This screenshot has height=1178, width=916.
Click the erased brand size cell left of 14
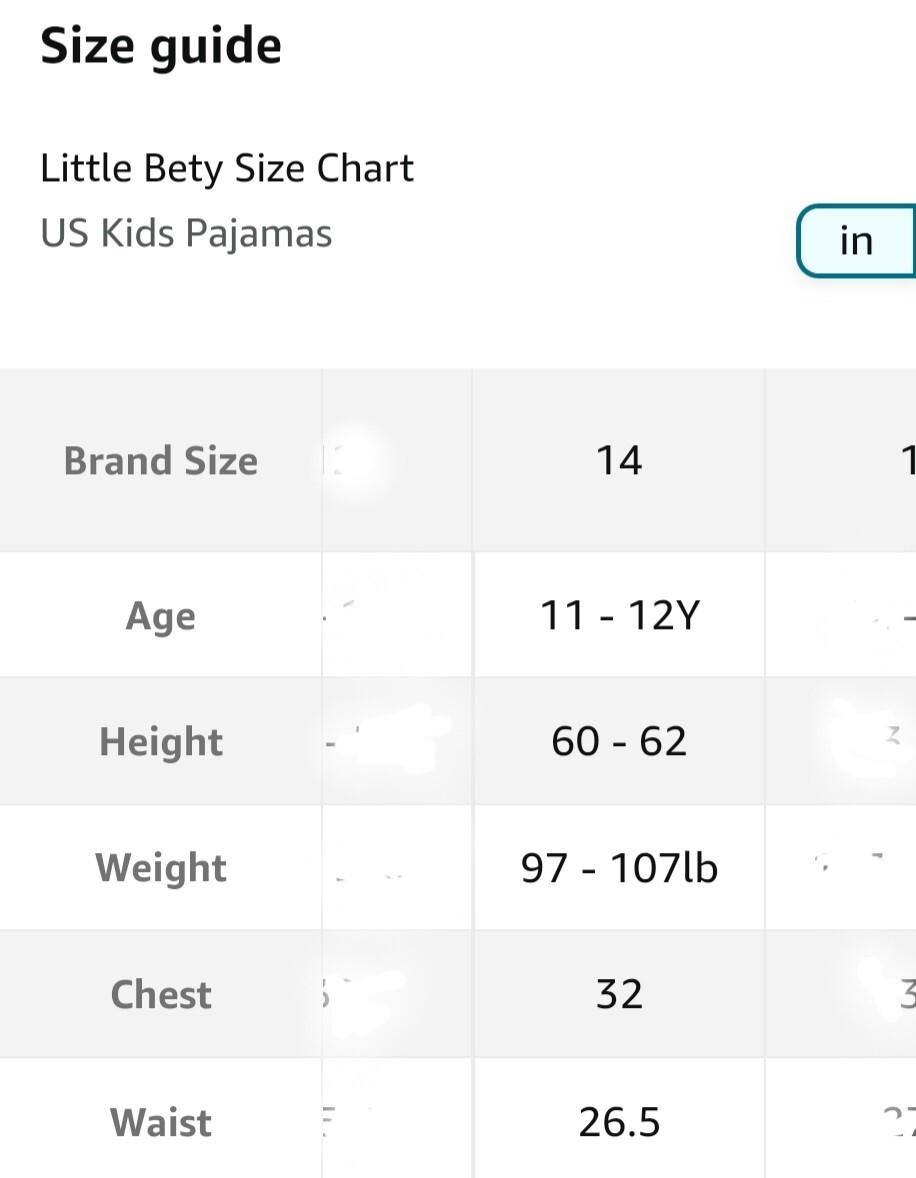[x=397, y=461]
